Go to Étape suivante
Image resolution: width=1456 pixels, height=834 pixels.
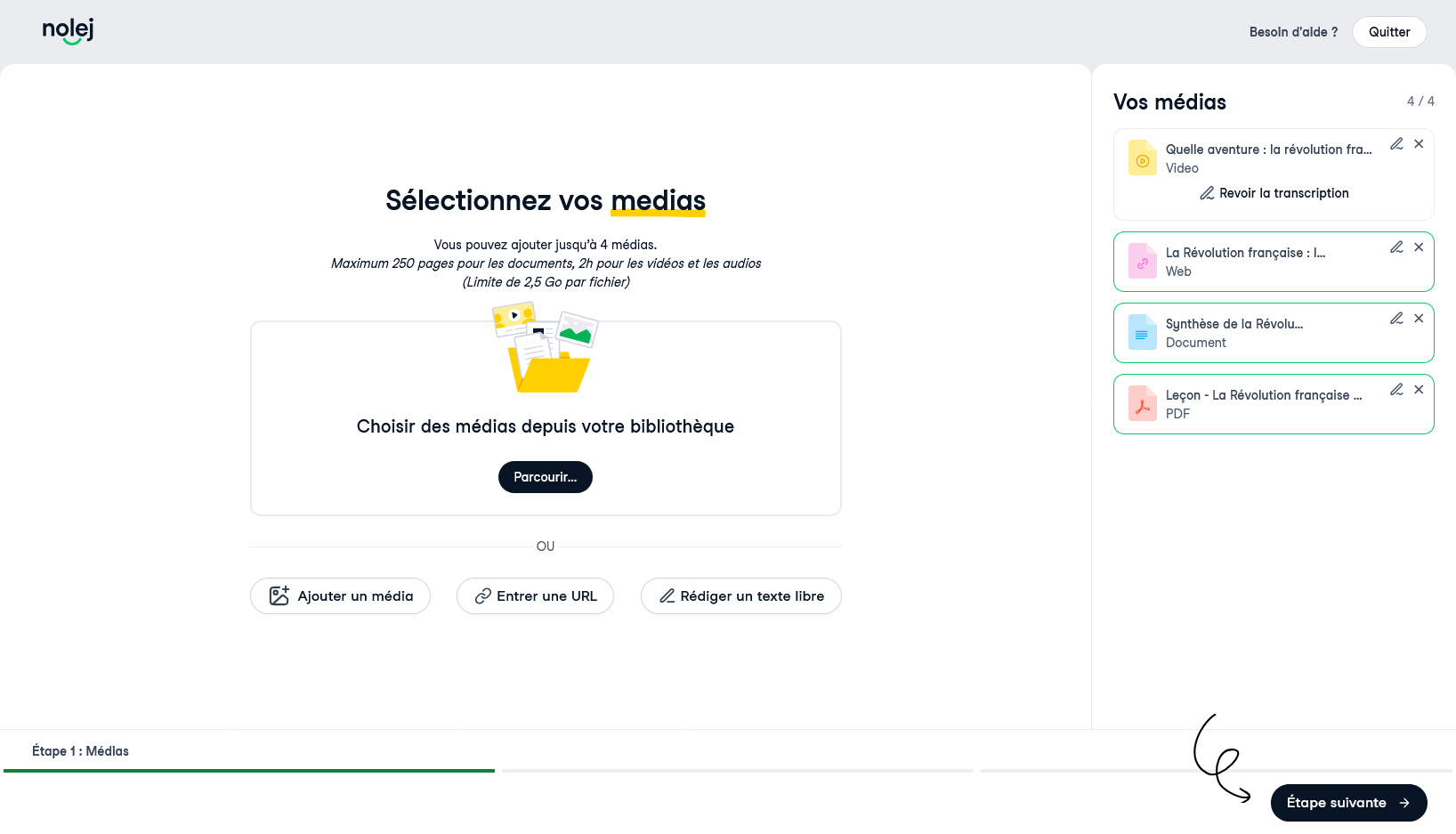coord(1349,803)
